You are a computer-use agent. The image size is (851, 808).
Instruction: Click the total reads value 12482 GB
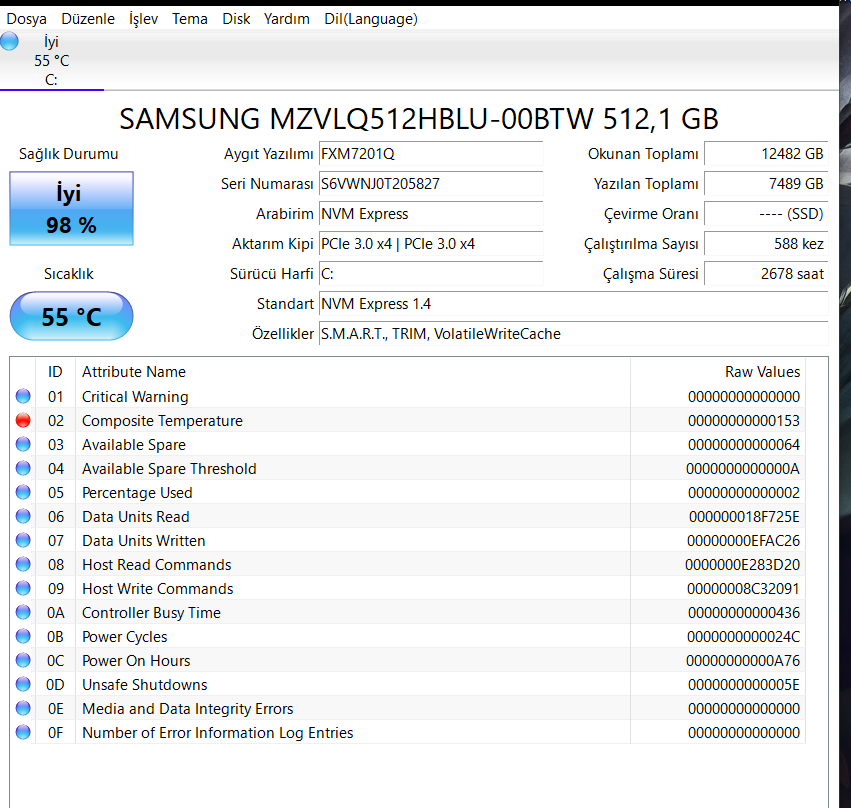(766, 154)
